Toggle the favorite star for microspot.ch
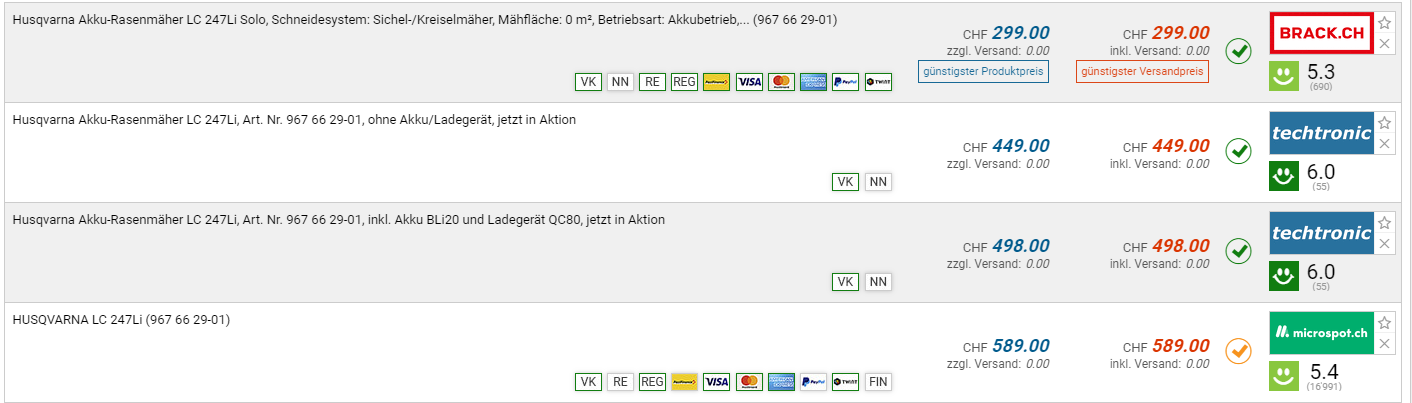1412x403 pixels. coord(1384,322)
